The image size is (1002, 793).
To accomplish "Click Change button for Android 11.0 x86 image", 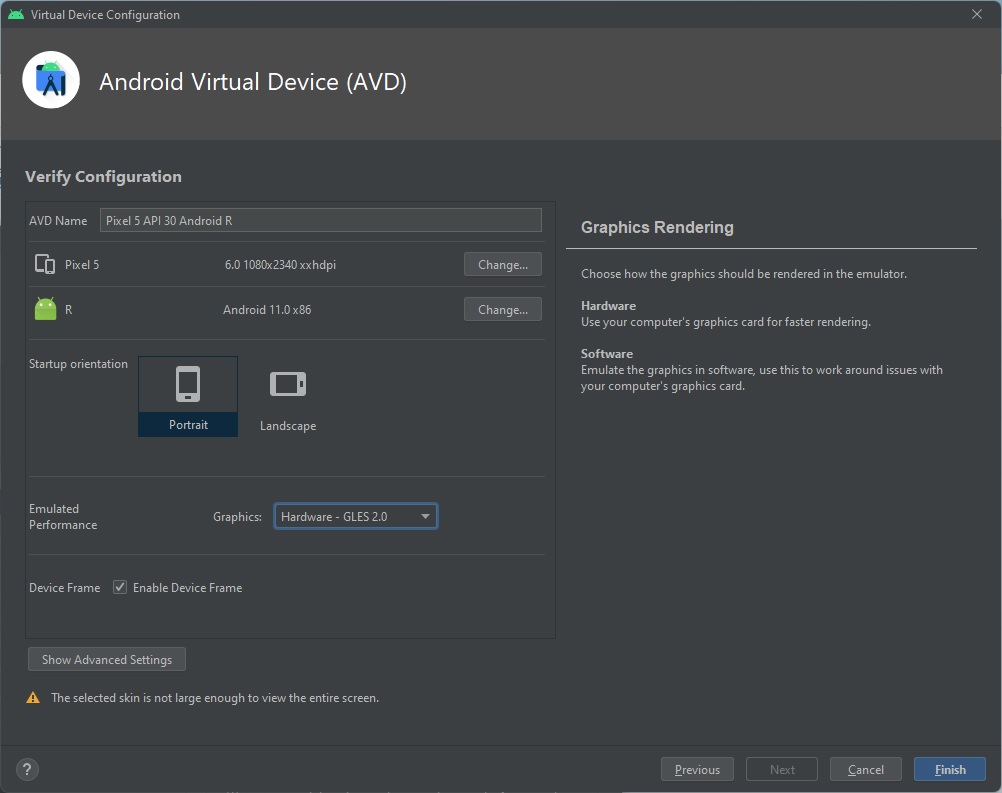I will tap(503, 309).
